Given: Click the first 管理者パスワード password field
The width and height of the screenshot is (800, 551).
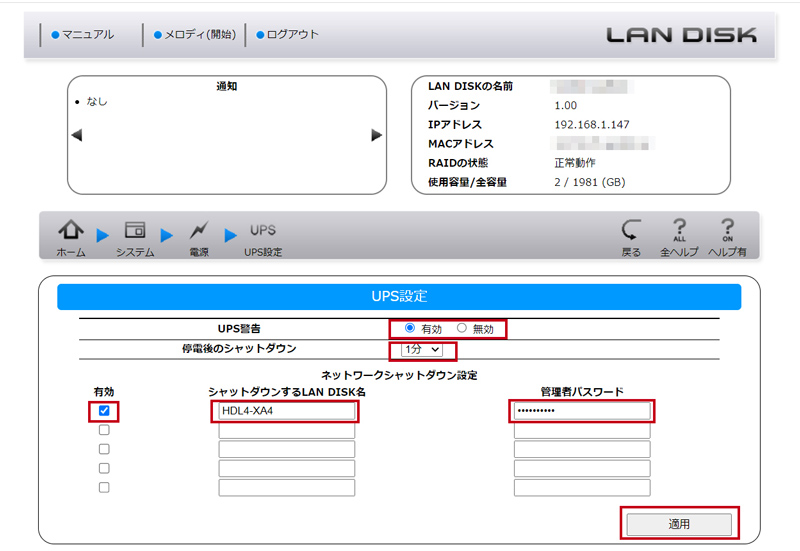Looking at the screenshot, I should (582, 411).
